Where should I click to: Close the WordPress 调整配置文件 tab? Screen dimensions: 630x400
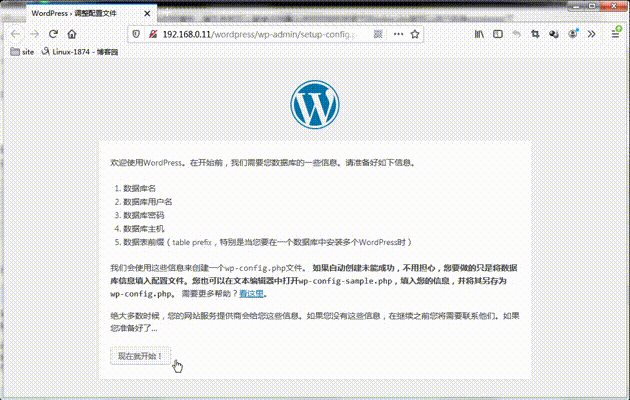[x=147, y=13]
